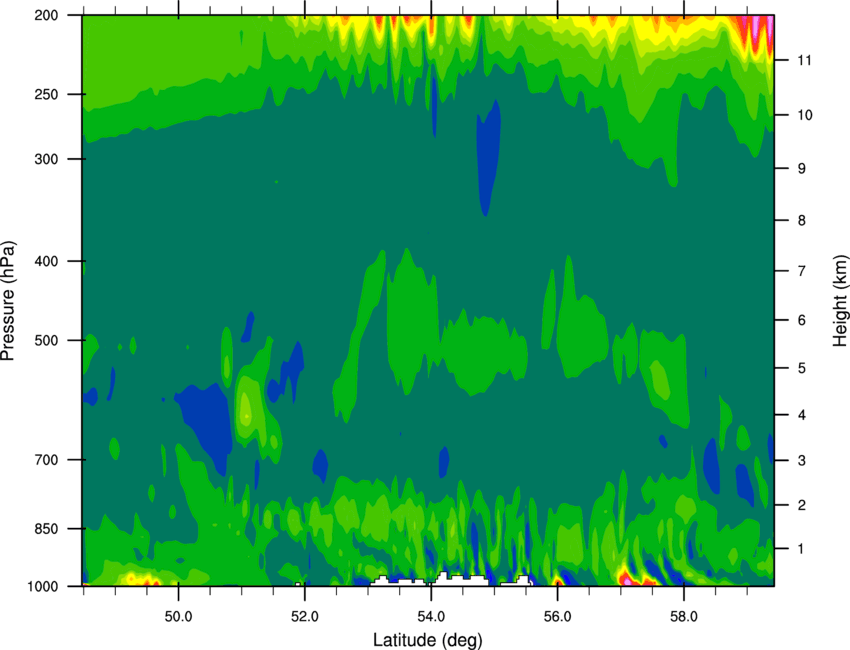This screenshot has height=650, width=850.
Task: Click the 7 km height label
Action: coord(801,271)
